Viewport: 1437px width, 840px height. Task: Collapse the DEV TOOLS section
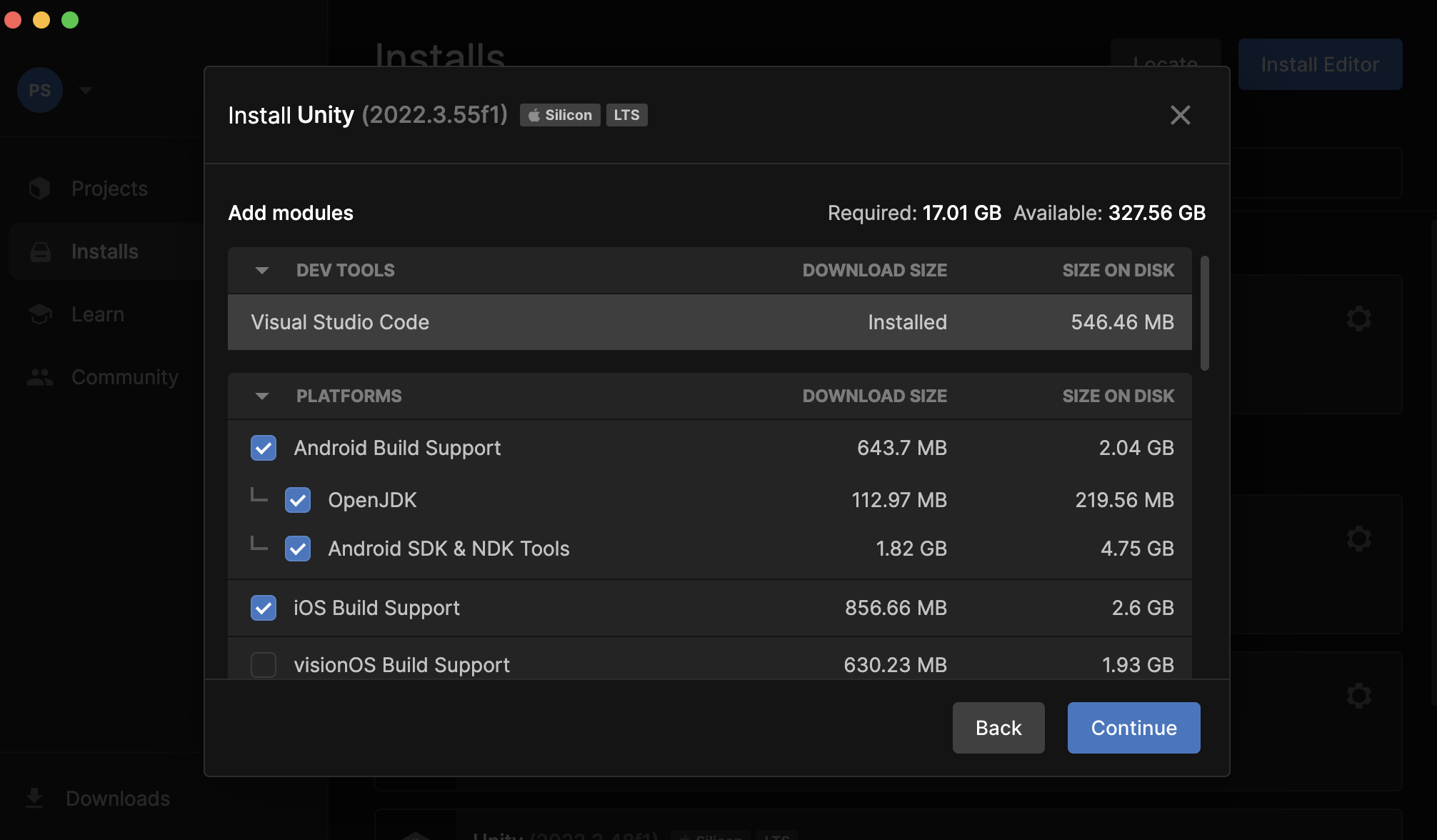click(x=262, y=271)
